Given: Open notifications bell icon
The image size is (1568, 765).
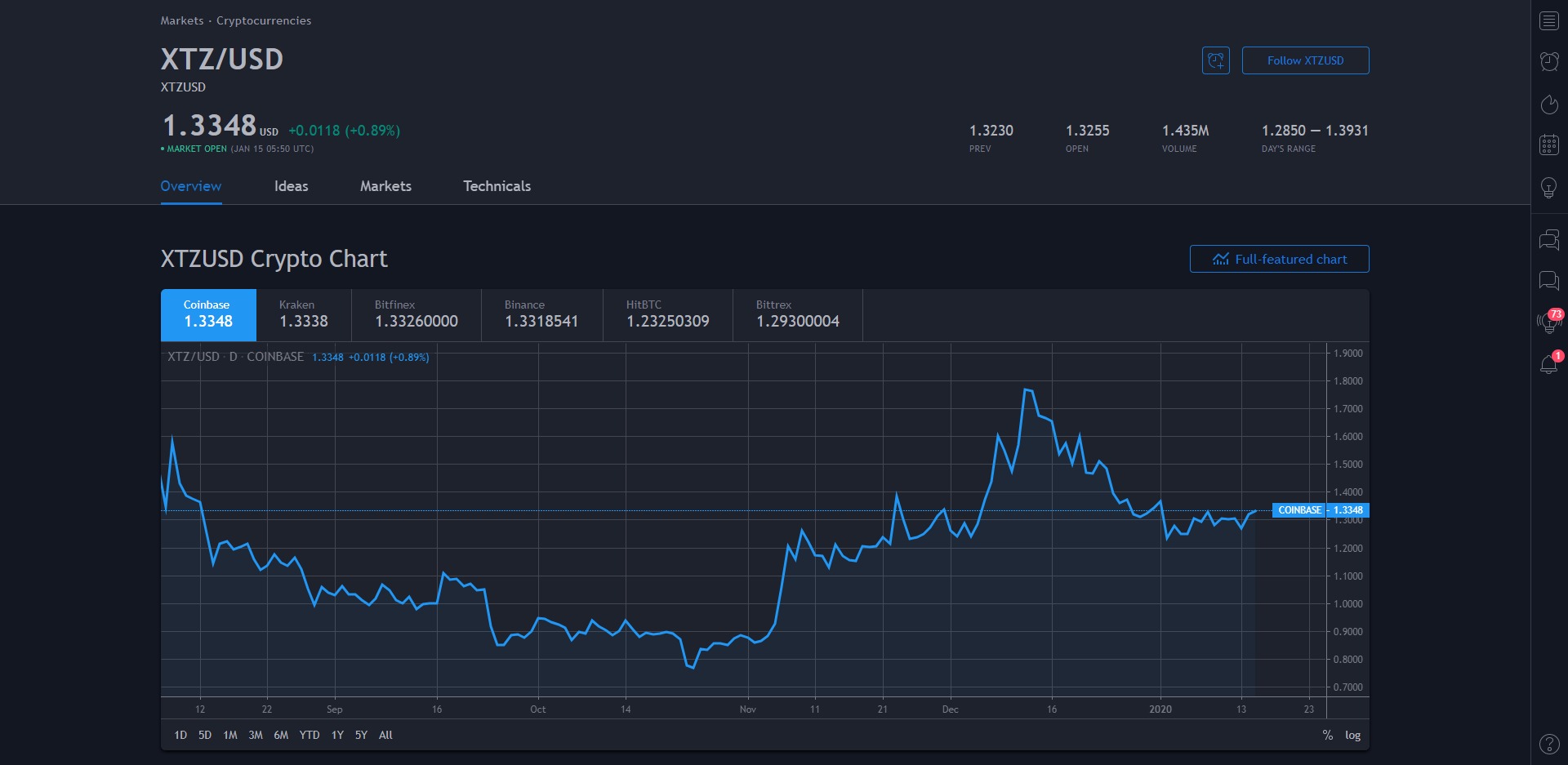Looking at the screenshot, I should point(1549,363).
